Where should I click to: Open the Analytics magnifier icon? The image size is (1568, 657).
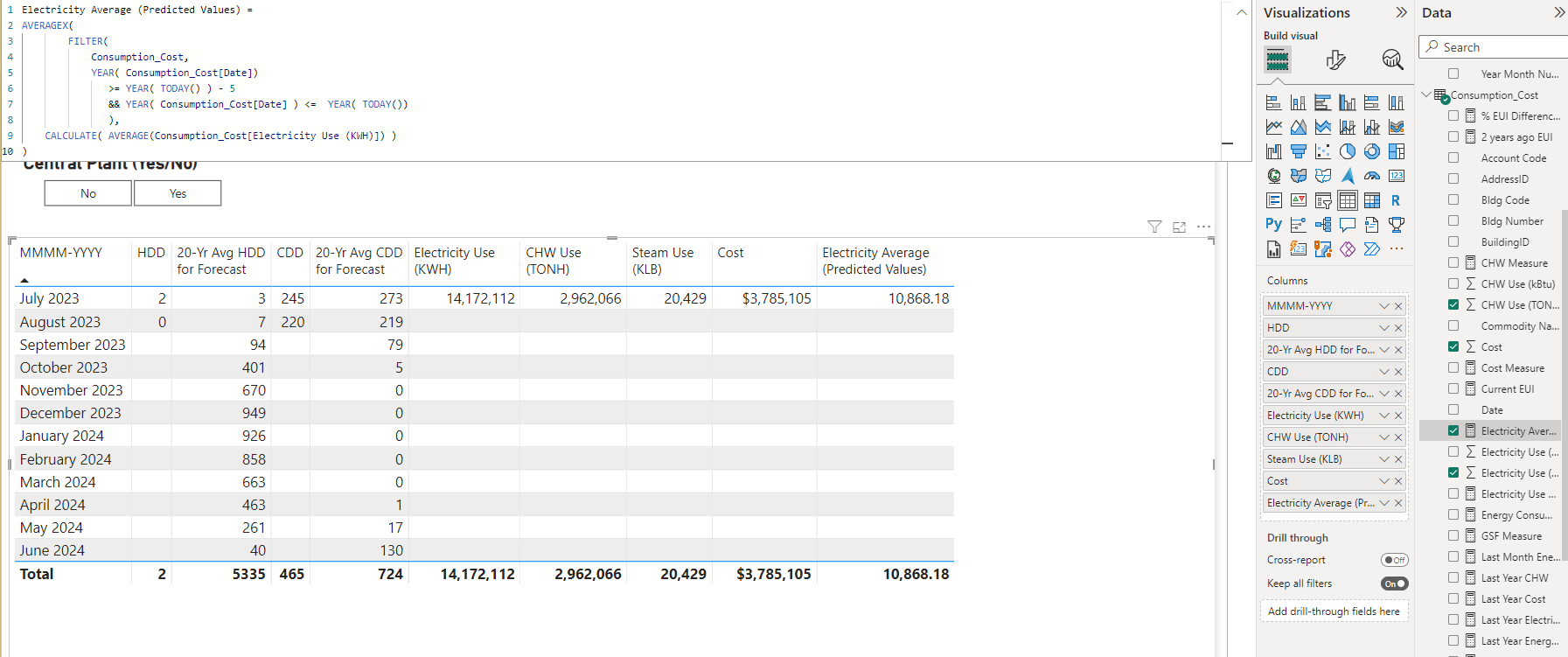[1392, 59]
